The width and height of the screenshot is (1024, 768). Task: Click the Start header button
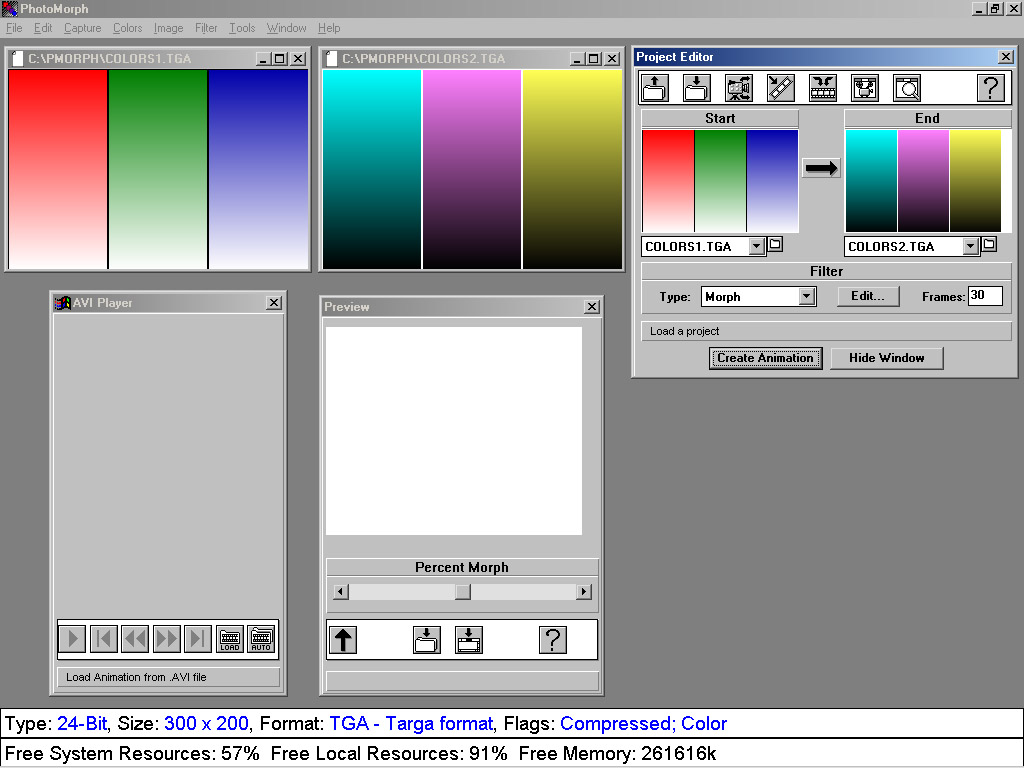(720, 118)
